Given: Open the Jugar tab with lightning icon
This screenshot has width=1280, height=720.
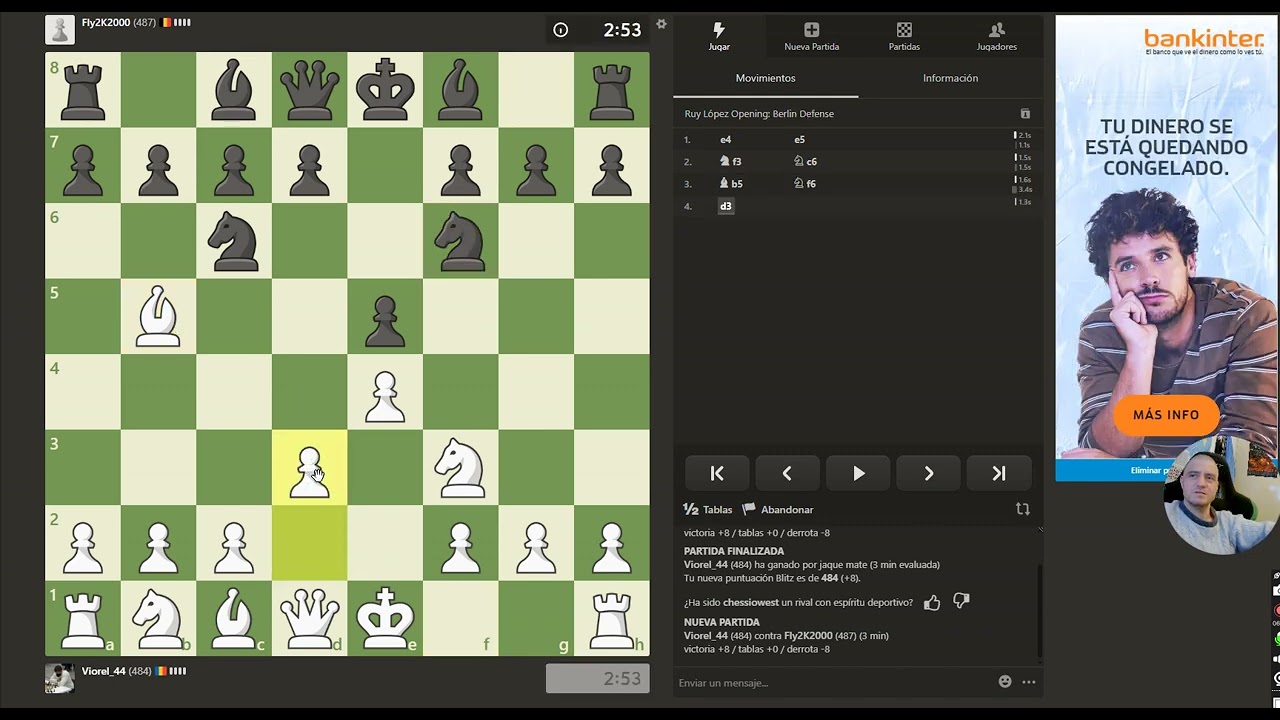Looking at the screenshot, I should pyautogui.click(x=719, y=36).
